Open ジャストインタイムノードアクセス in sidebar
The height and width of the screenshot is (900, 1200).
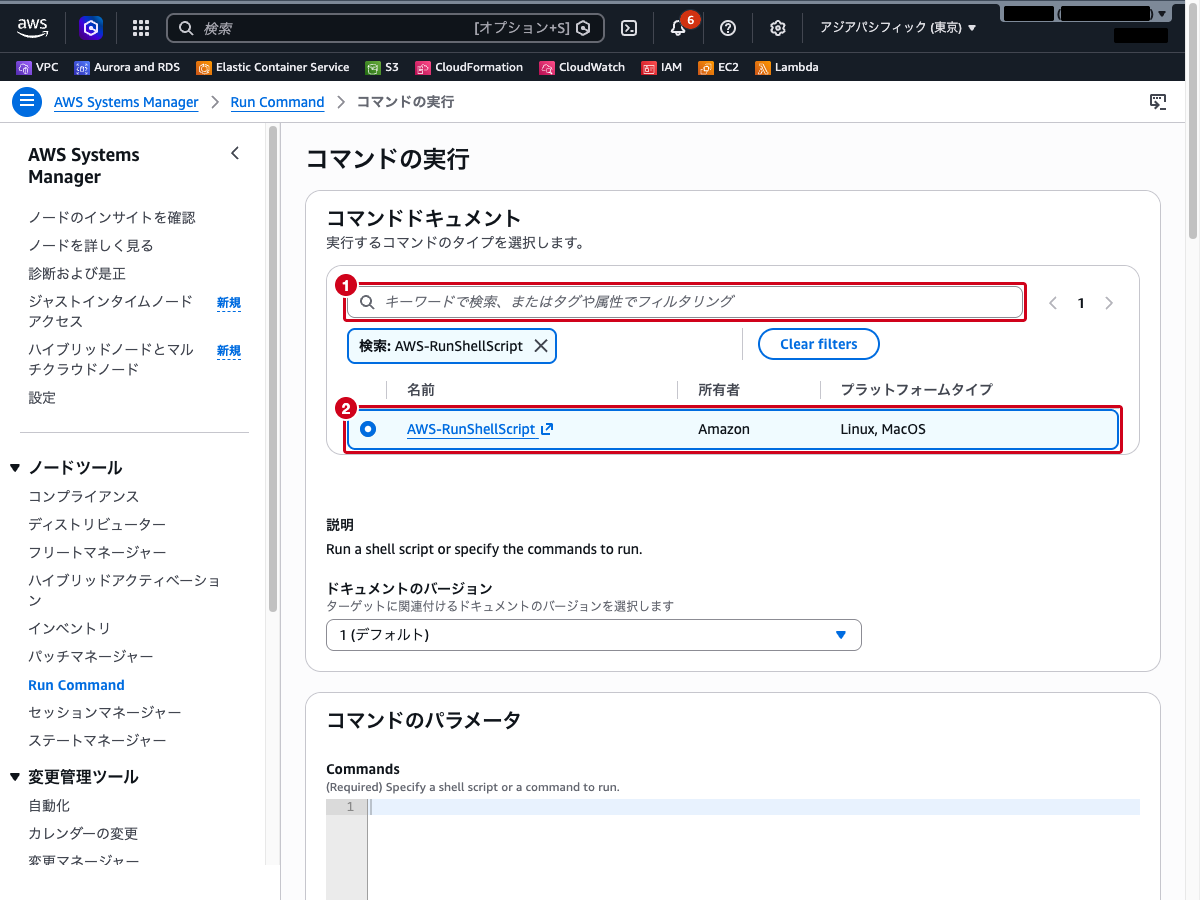pyautogui.click(x=110, y=311)
